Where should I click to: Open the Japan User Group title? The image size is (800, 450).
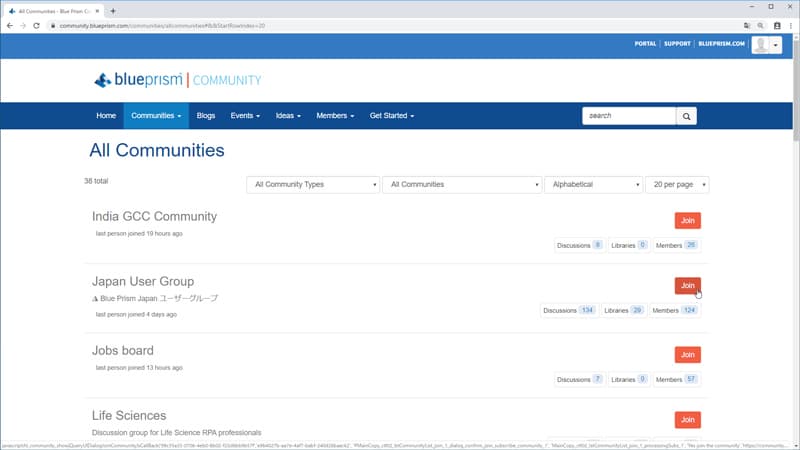point(143,281)
